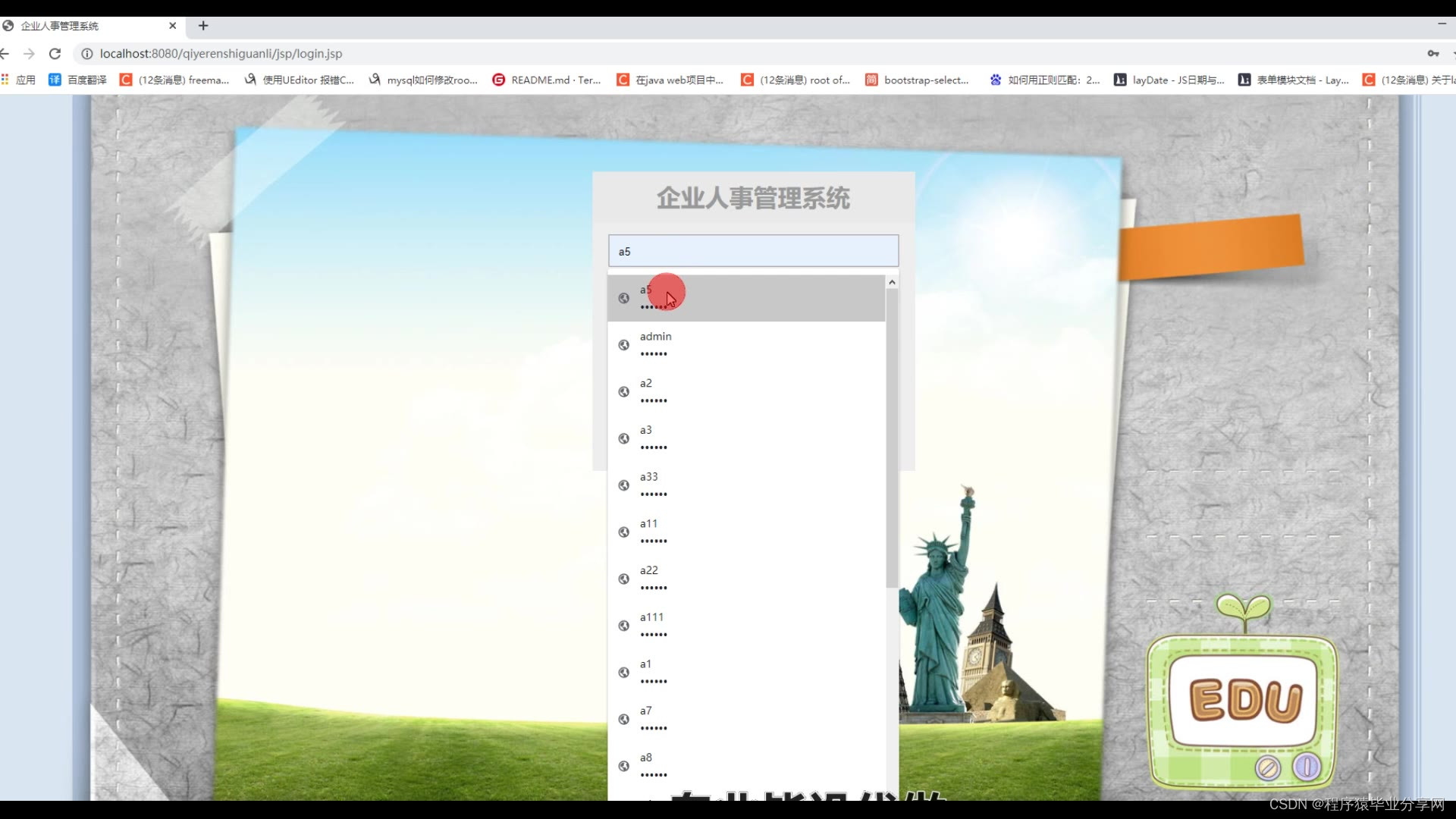Close the 企业人事管理系统 tab
Image resolution: width=1456 pixels, height=819 pixels.
(x=172, y=26)
